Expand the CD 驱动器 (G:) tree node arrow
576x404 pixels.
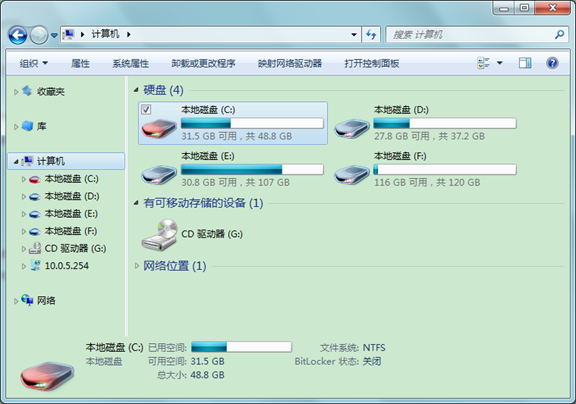pyautogui.click(x=24, y=249)
